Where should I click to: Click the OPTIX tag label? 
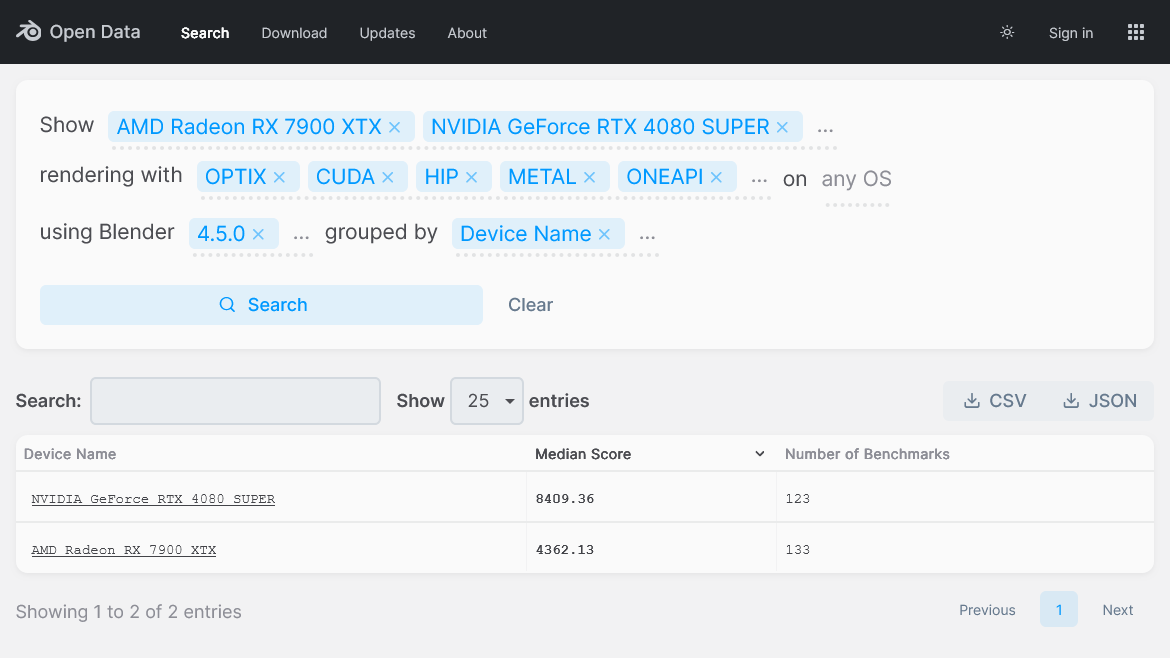(235, 177)
